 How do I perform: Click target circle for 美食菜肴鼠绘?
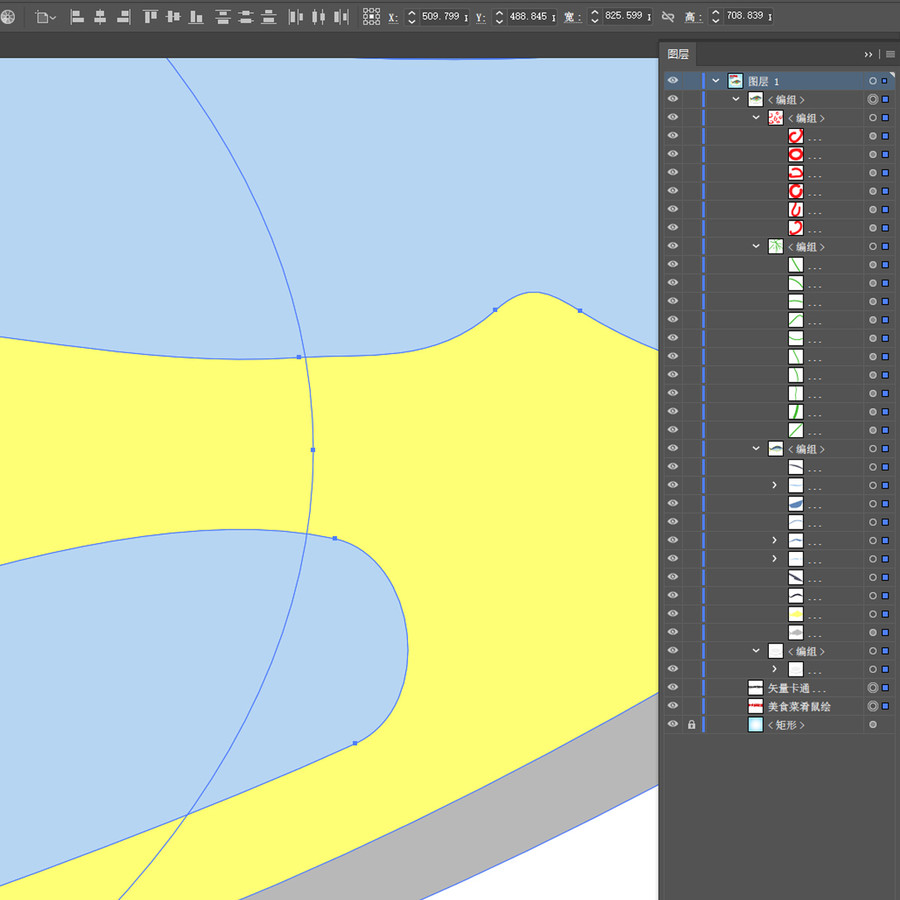[872, 706]
